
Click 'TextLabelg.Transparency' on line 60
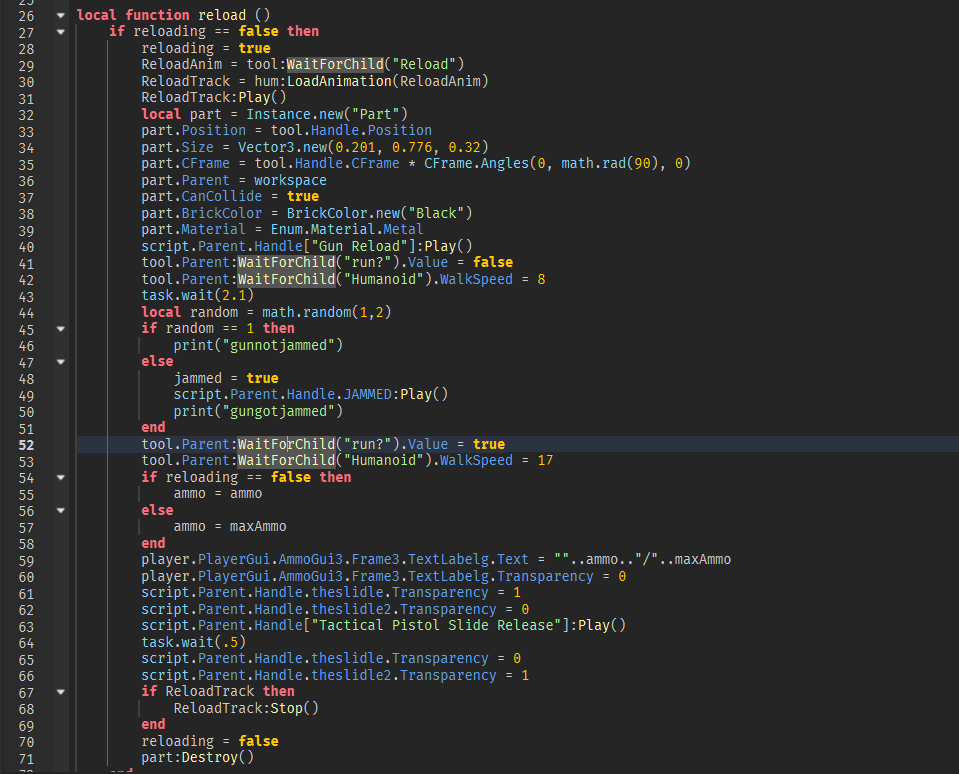click(x=500, y=577)
